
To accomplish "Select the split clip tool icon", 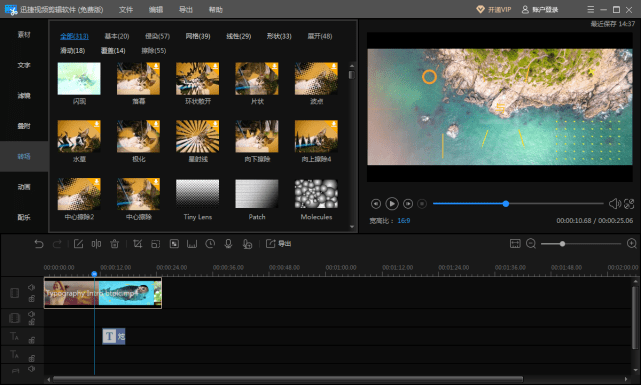I will [x=96, y=244].
